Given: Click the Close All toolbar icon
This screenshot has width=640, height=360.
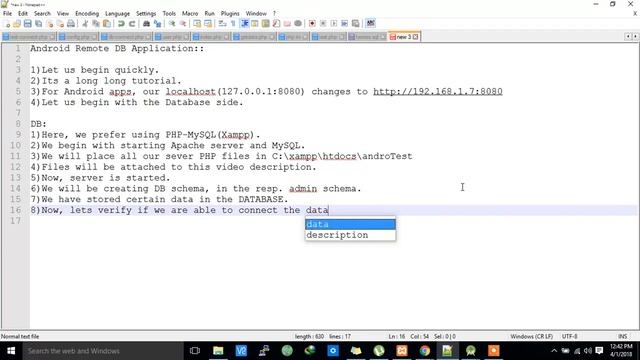Looking at the screenshot, I should click(x=60, y=24).
